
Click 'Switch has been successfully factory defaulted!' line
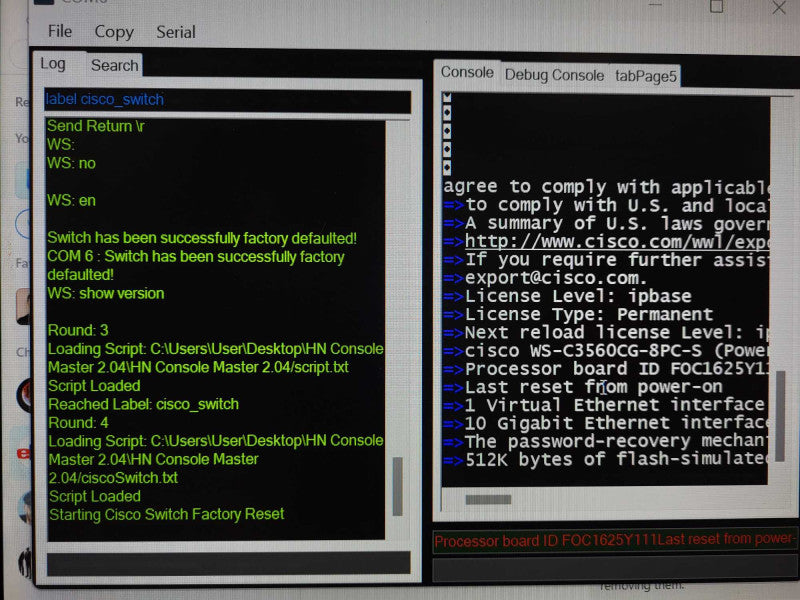202,238
